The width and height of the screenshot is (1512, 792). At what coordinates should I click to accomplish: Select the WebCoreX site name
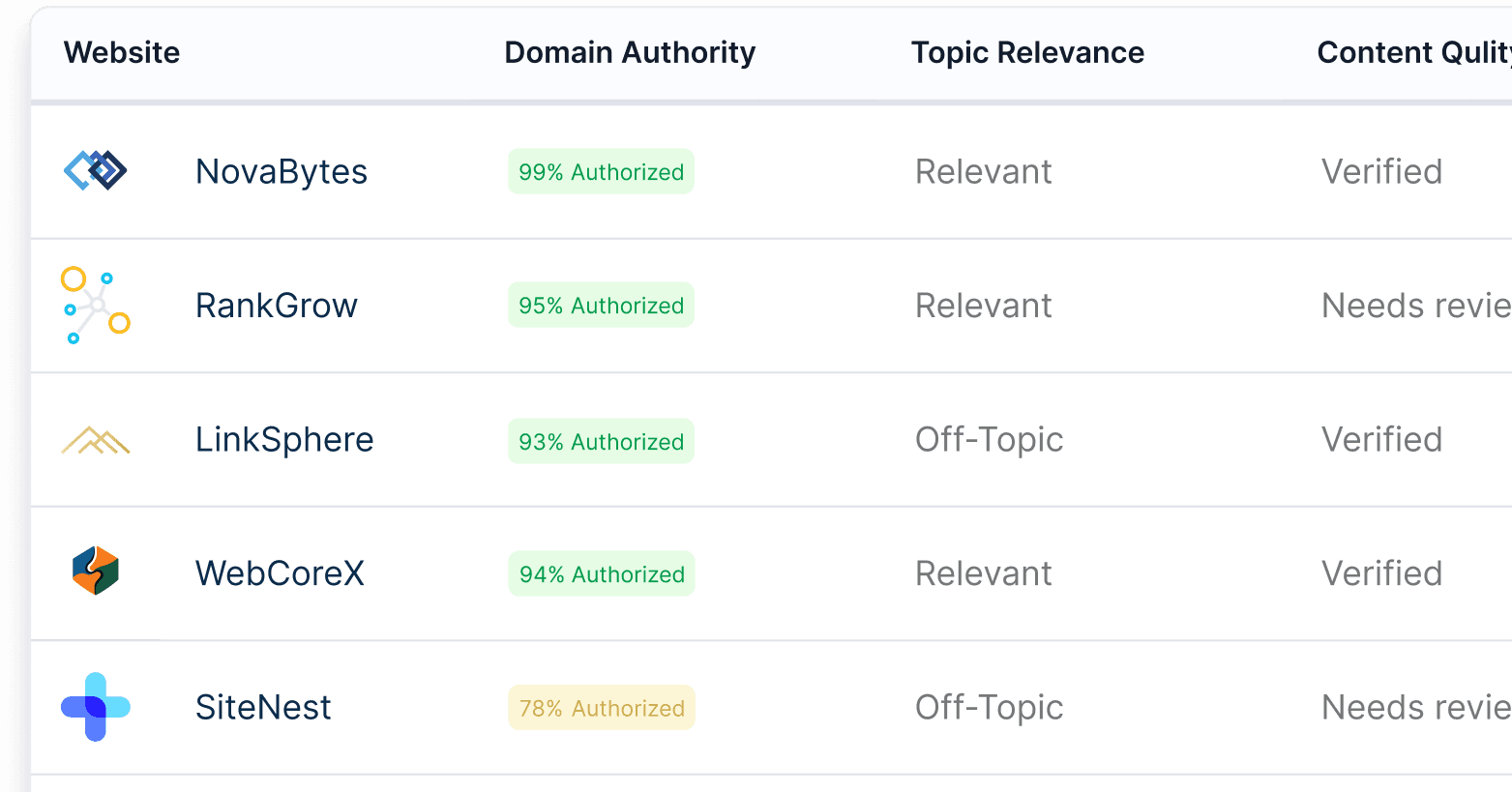tap(280, 572)
